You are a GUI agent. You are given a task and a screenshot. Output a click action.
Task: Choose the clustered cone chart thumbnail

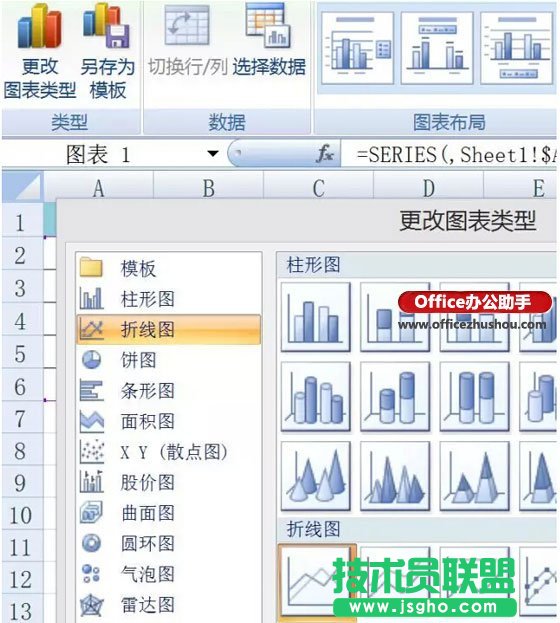[x=316, y=476]
